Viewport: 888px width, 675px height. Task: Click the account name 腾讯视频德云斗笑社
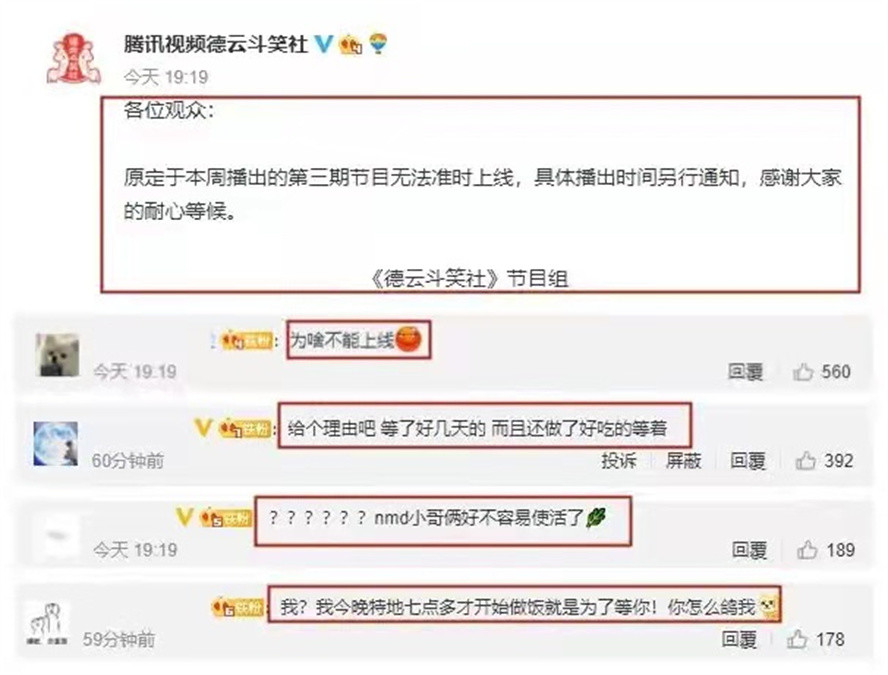tap(216, 44)
